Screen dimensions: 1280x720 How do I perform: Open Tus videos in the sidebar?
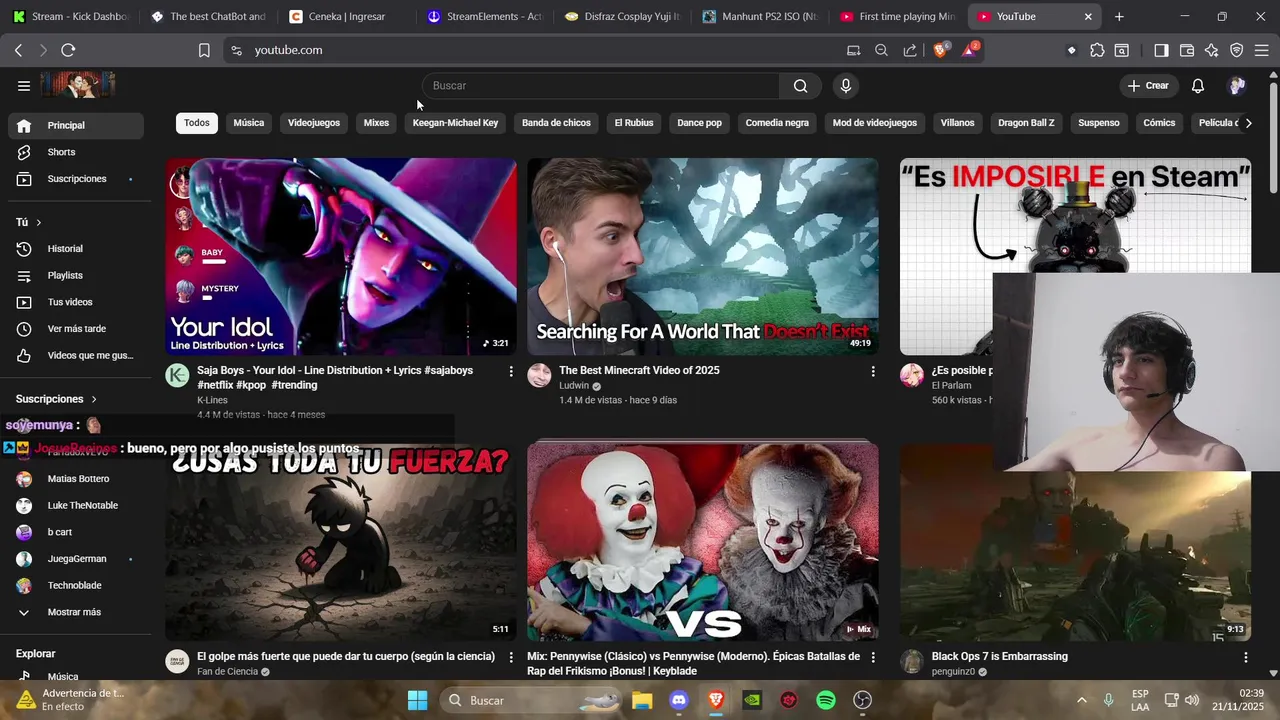click(x=76, y=302)
